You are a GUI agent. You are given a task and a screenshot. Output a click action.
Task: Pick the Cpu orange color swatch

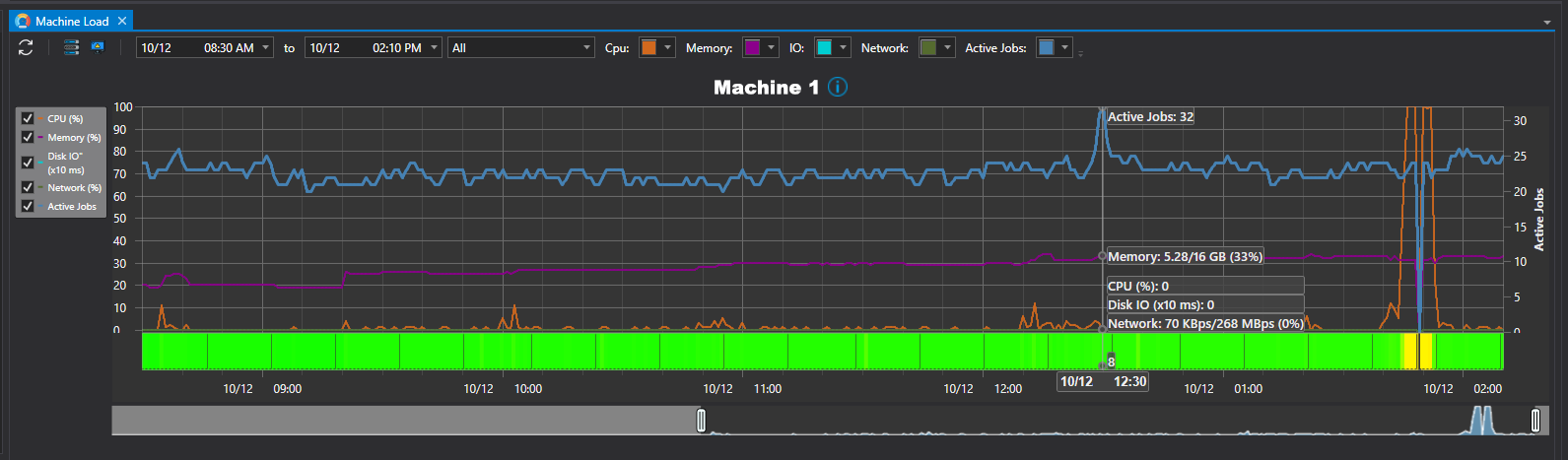(648, 47)
